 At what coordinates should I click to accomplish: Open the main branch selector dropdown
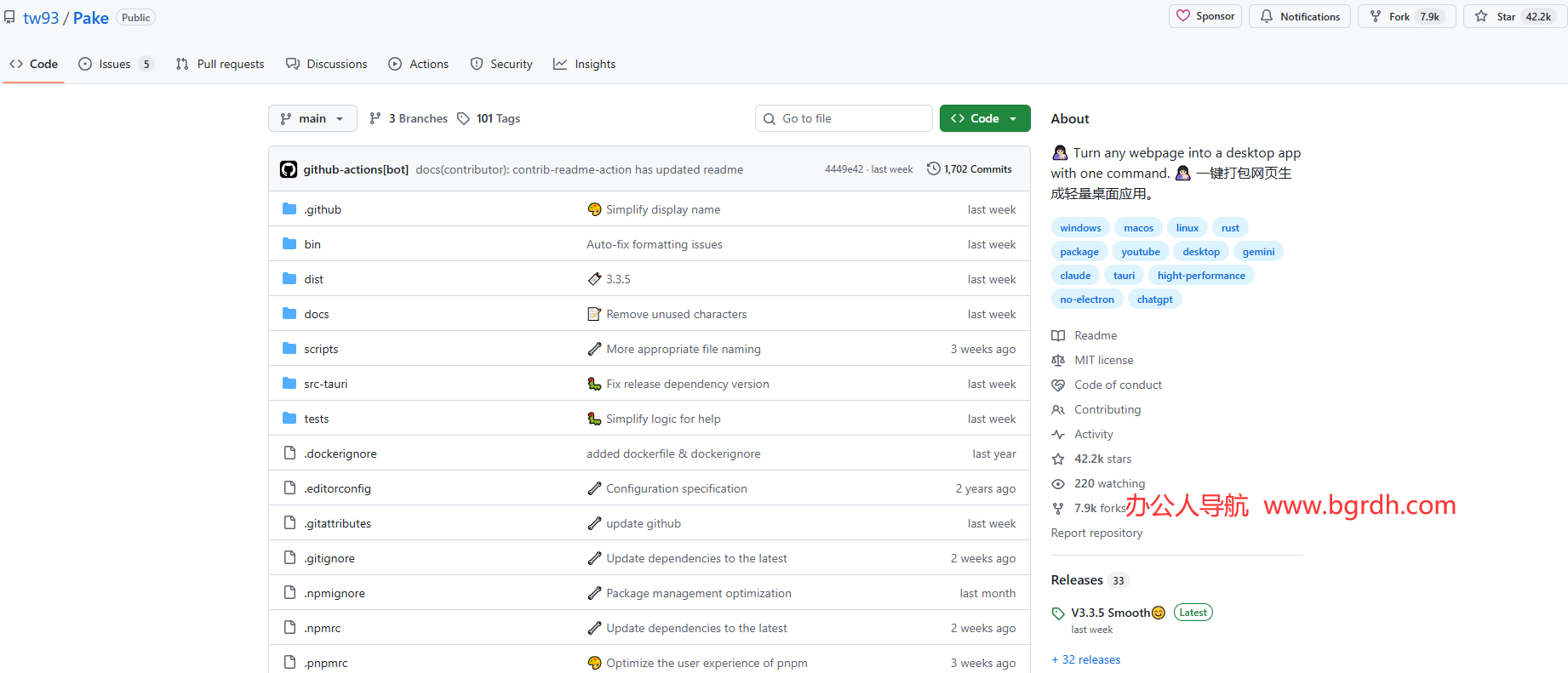[312, 118]
